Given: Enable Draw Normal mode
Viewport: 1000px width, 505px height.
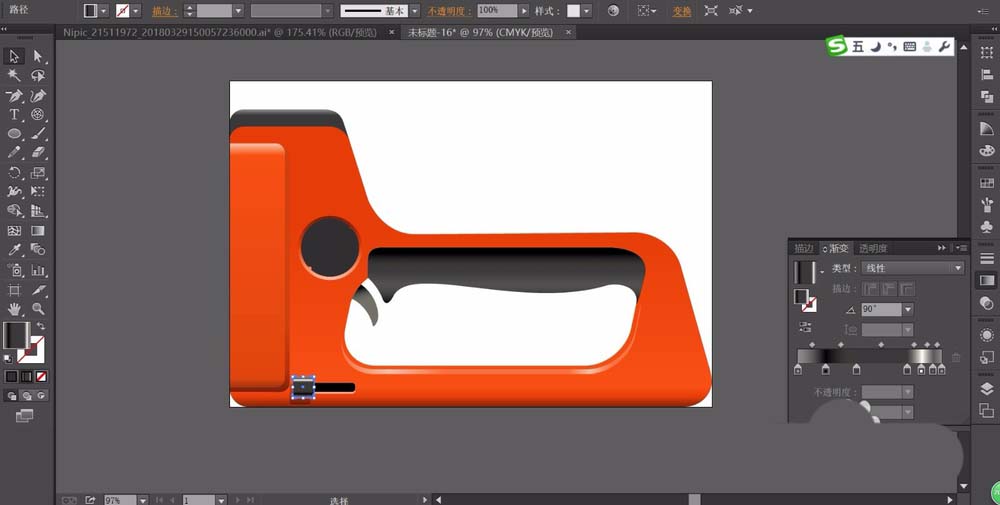Looking at the screenshot, I should (11, 396).
